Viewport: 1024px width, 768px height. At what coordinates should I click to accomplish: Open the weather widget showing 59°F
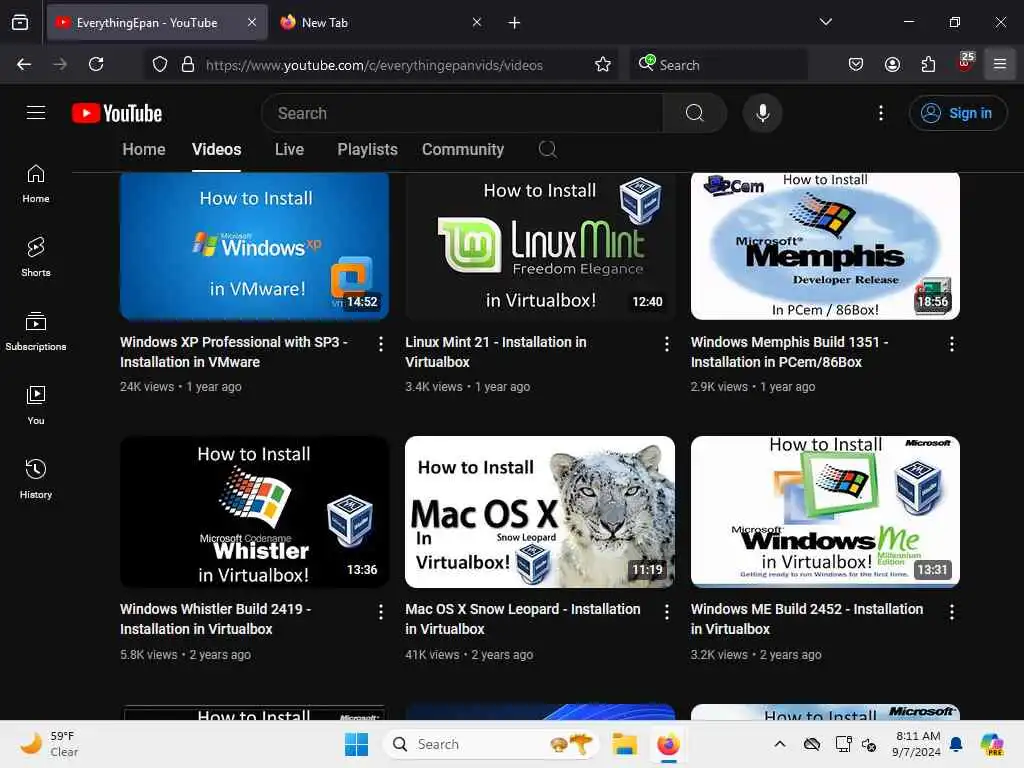(50, 744)
